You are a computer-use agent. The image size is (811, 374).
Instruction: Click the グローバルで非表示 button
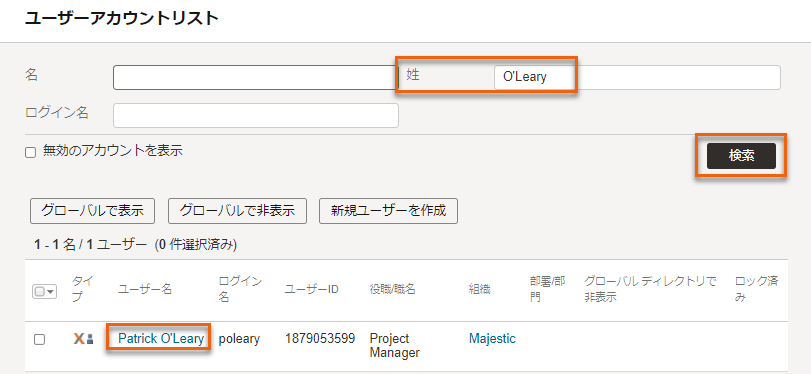click(x=237, y=211)
